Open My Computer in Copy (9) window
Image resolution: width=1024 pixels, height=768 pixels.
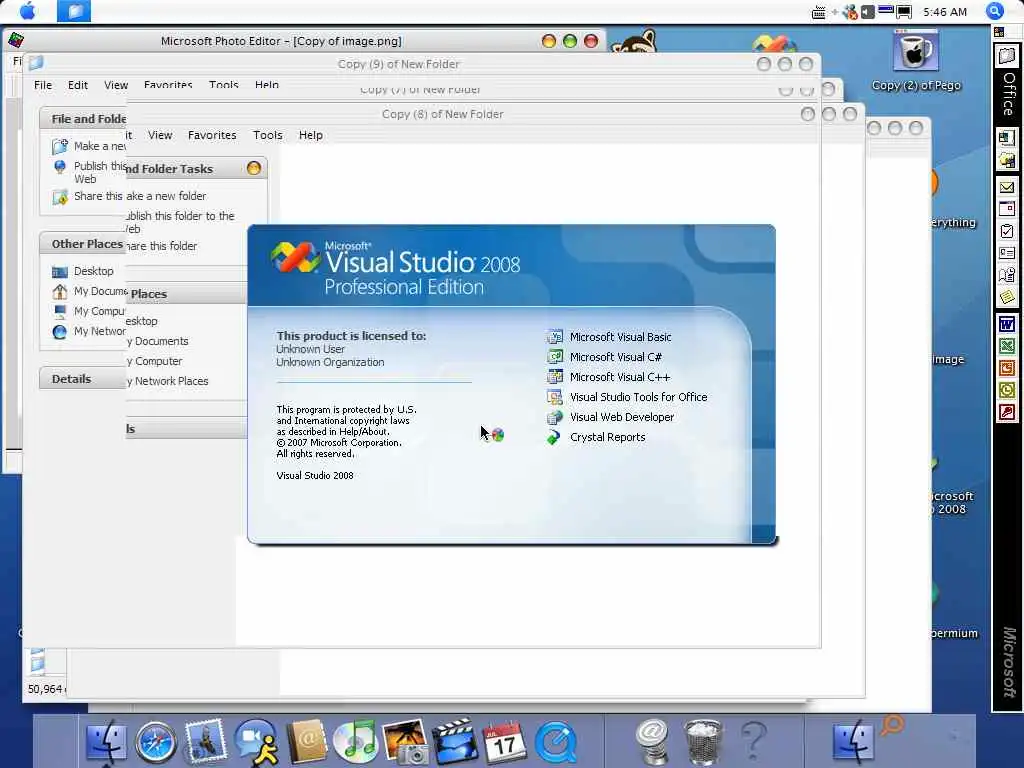tap(88, 312)
